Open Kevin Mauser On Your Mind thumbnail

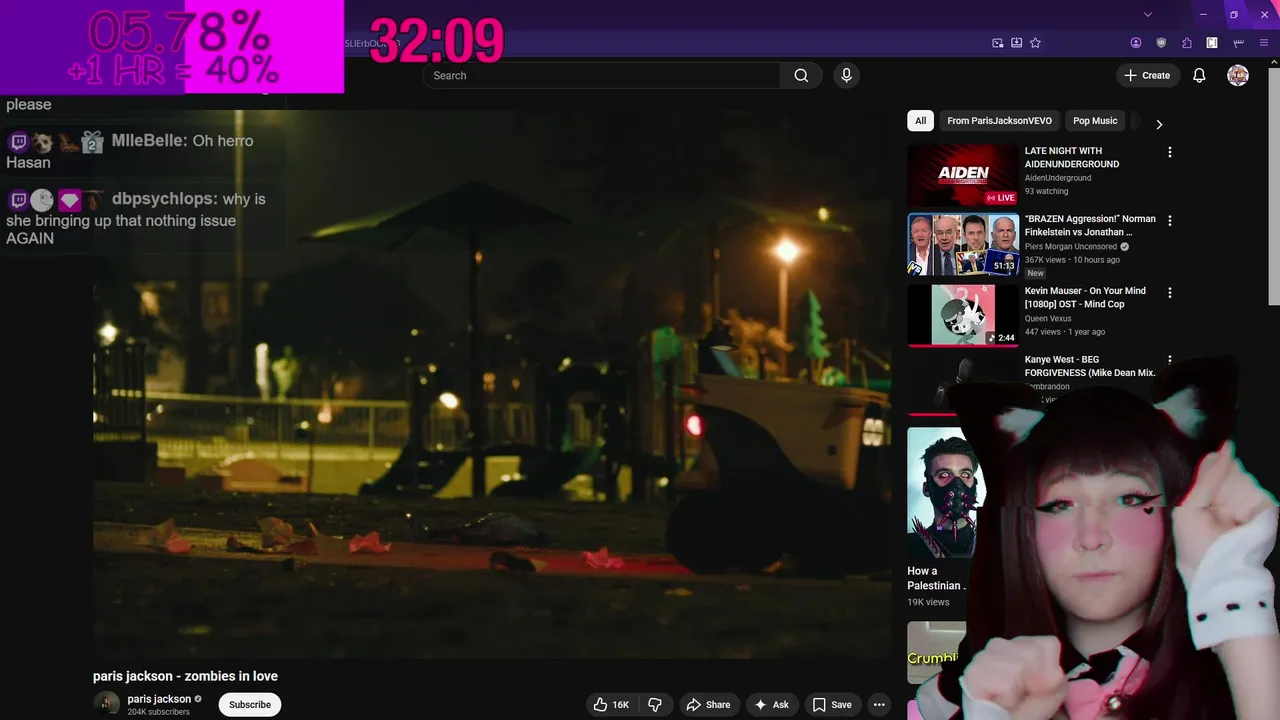tap(963, 315)
